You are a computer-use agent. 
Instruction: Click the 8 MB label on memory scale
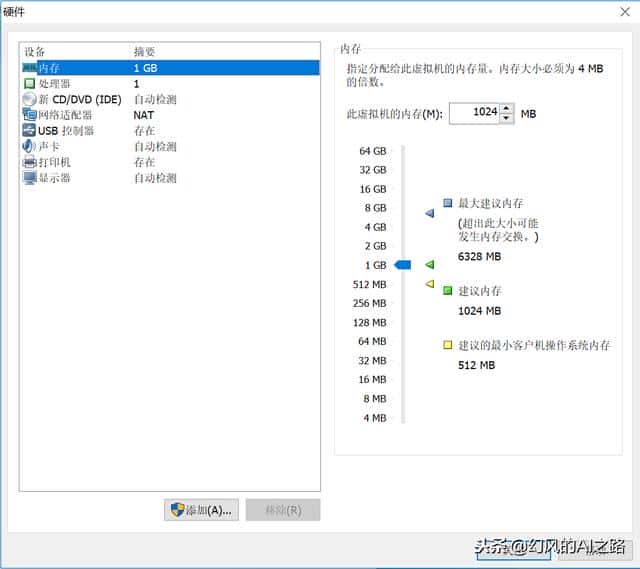click(375, 398)
